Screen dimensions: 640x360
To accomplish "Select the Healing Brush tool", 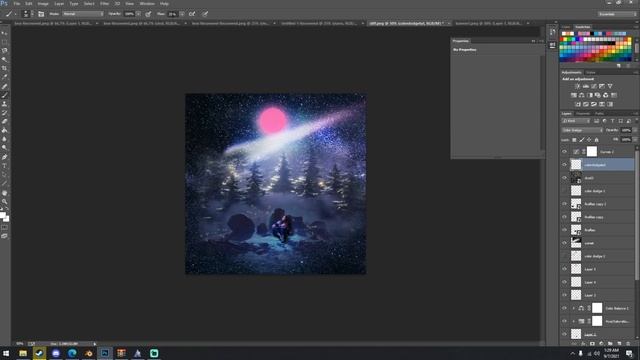I will (4, 86).
